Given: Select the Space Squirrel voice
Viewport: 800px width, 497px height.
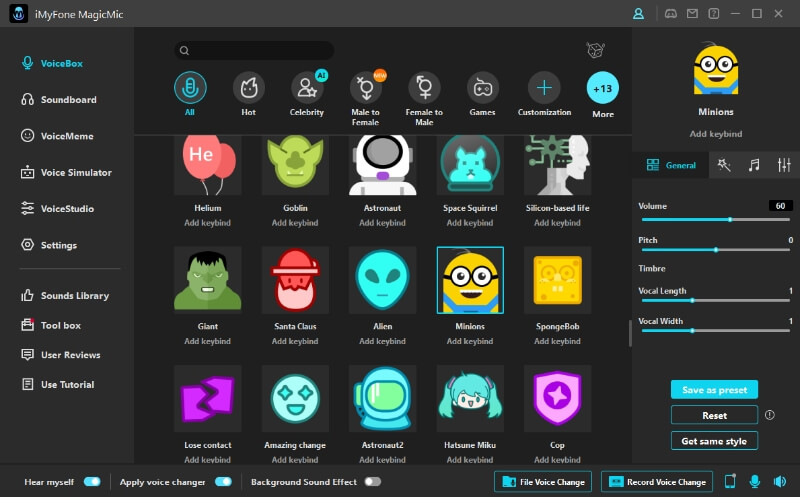Looking at the screenshot, I should pyautogui.click(x=470, y=165).
